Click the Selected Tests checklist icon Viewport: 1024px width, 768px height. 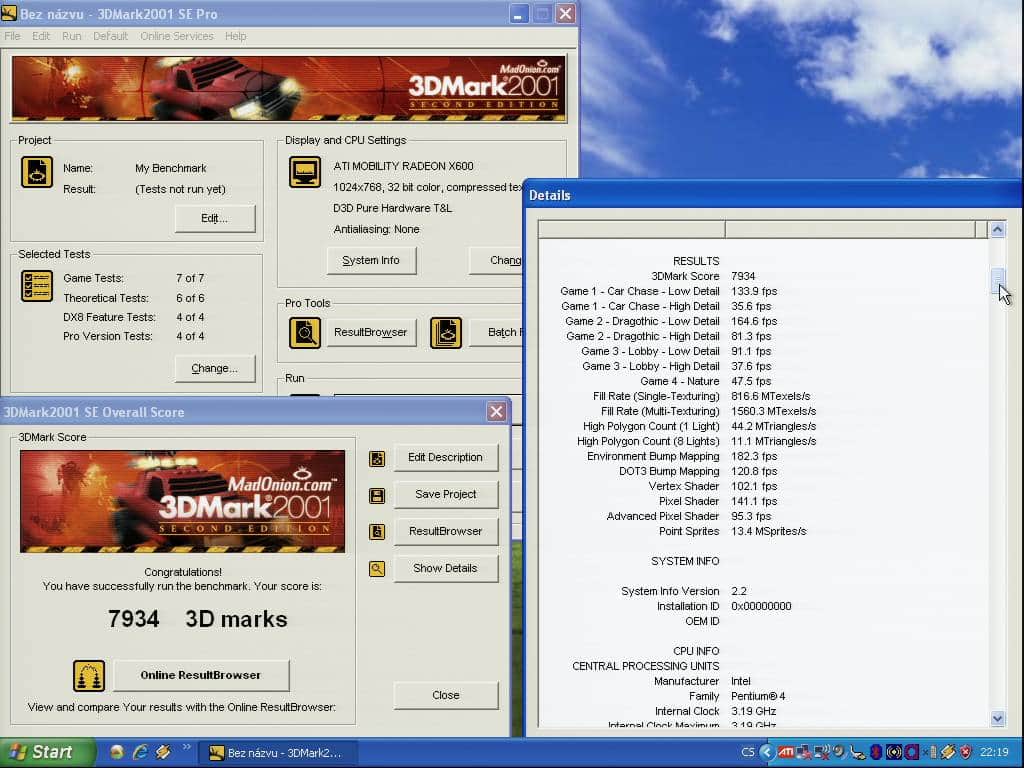pyautogui.click(x=37, y=286)
